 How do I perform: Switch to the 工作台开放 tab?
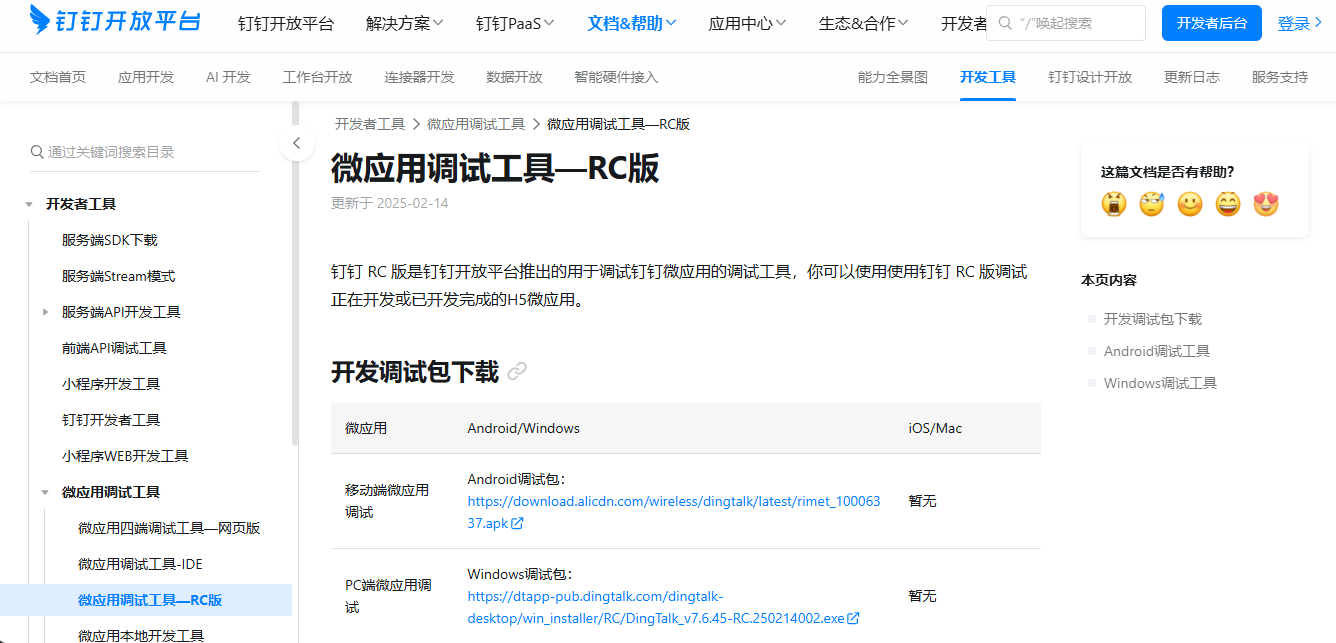(x=318, y=77)
